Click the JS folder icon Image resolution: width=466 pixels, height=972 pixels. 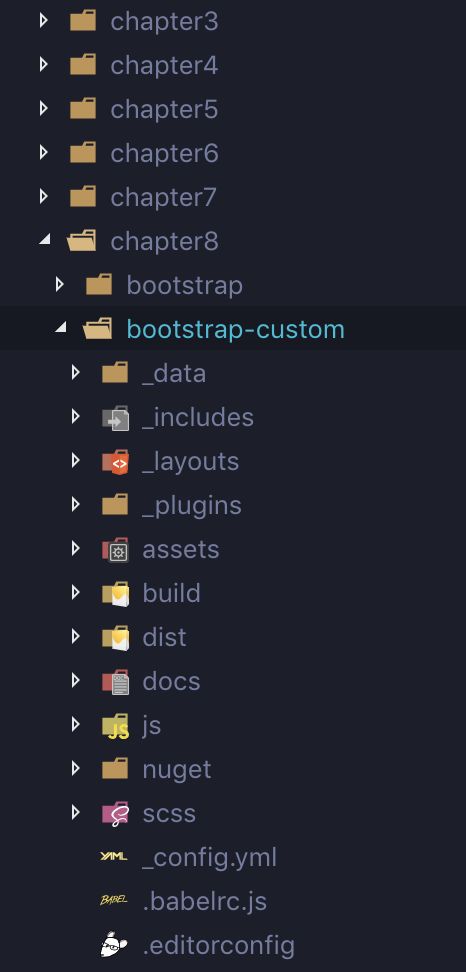pos(115,725)
